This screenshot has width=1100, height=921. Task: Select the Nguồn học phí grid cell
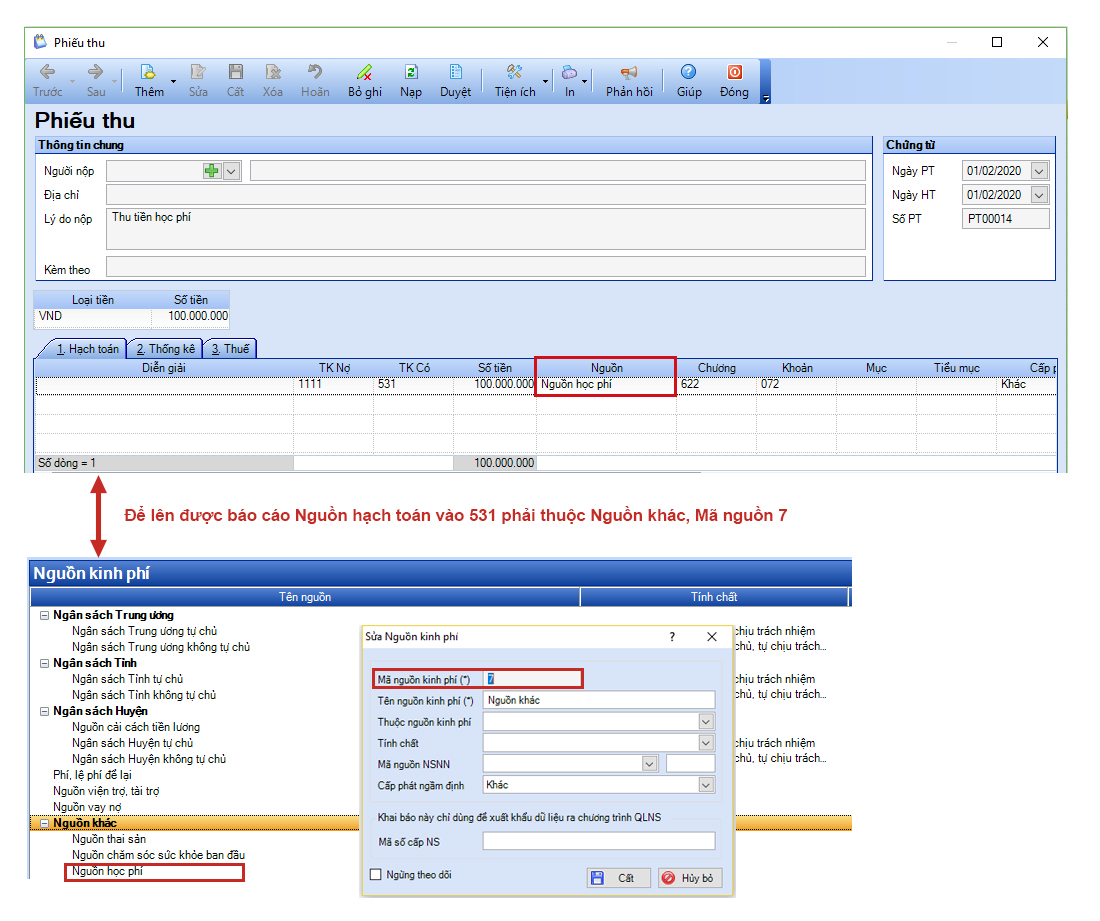606,384
